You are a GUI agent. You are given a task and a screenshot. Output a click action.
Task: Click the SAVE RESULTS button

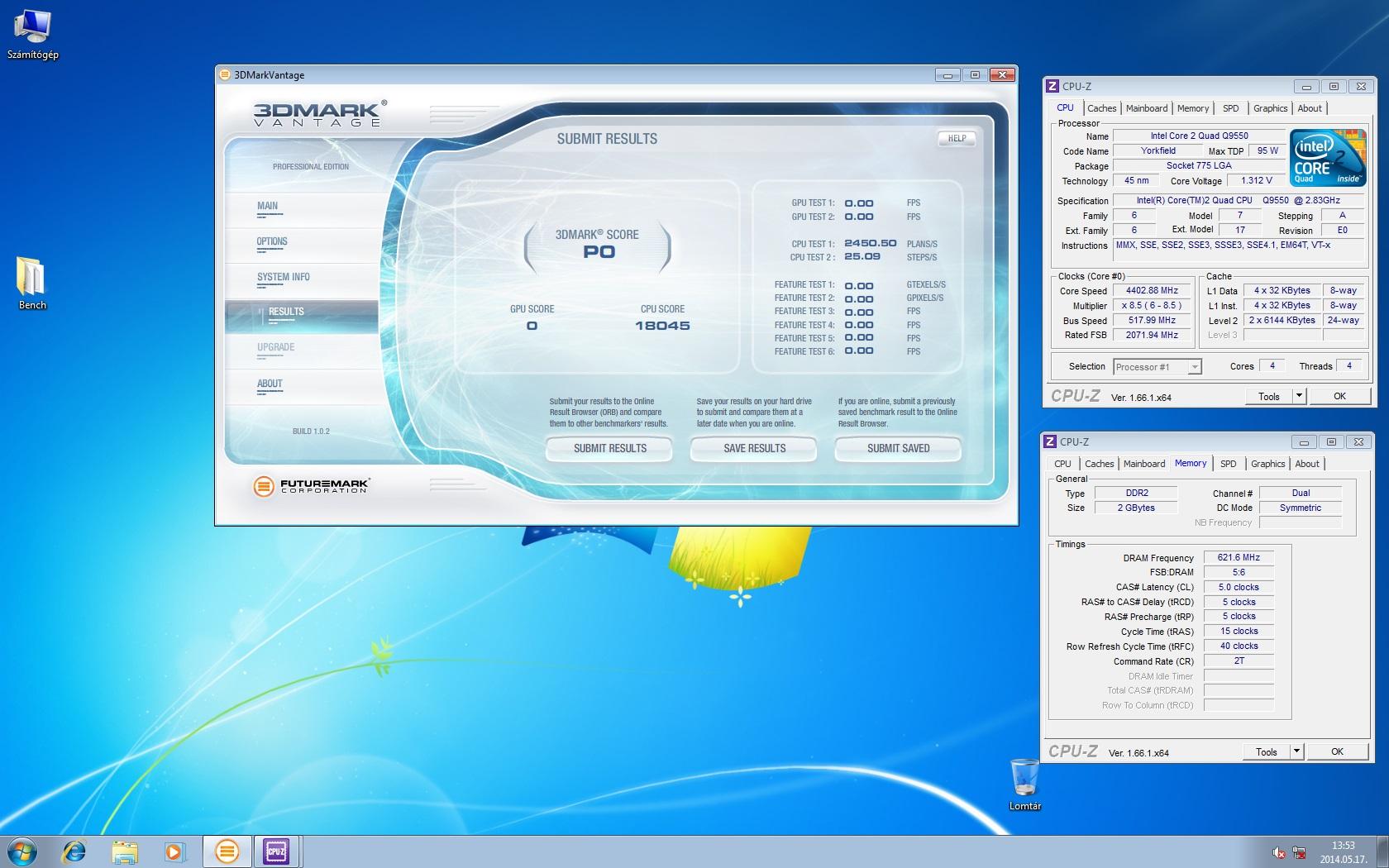(x=754, y=448)
